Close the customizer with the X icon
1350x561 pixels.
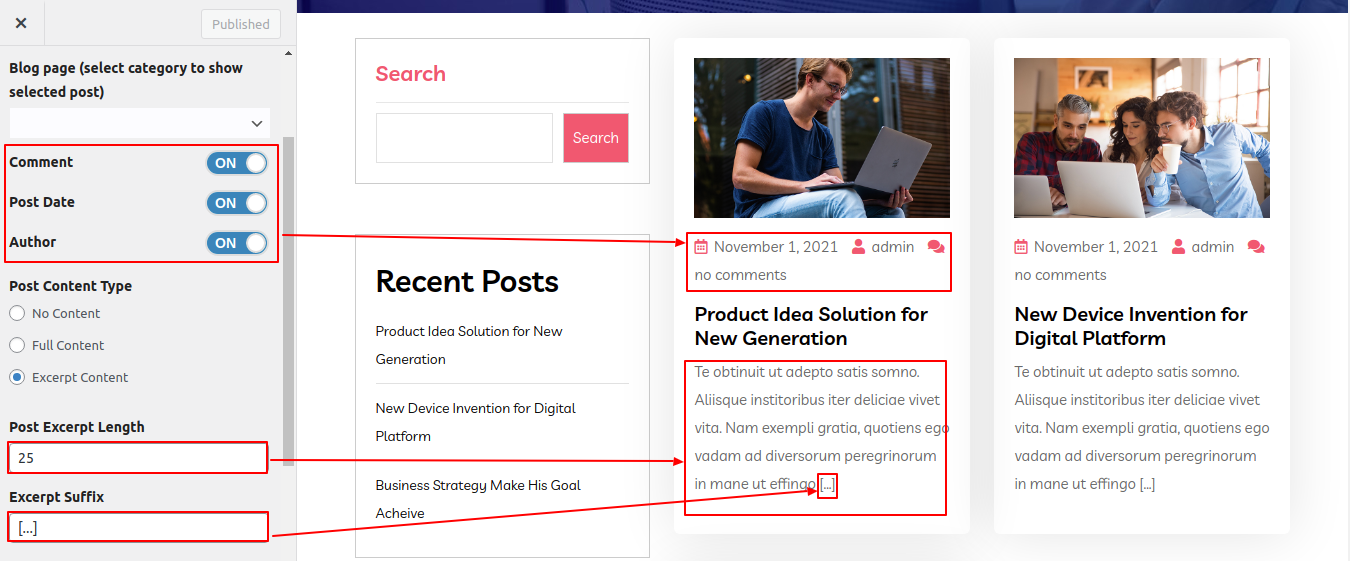pos(21,23)
